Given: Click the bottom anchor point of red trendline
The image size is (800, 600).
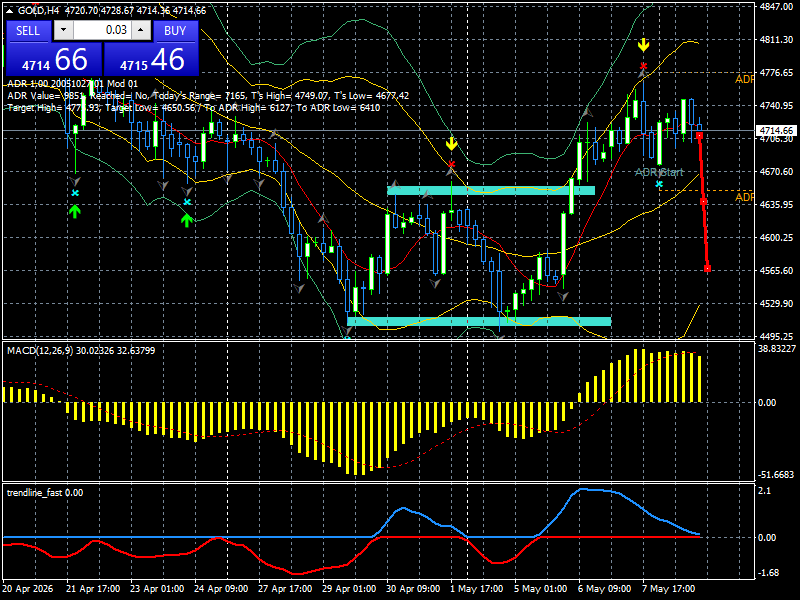Looking at the screenshot, I should pyautogui.click(x=708, y=269).
